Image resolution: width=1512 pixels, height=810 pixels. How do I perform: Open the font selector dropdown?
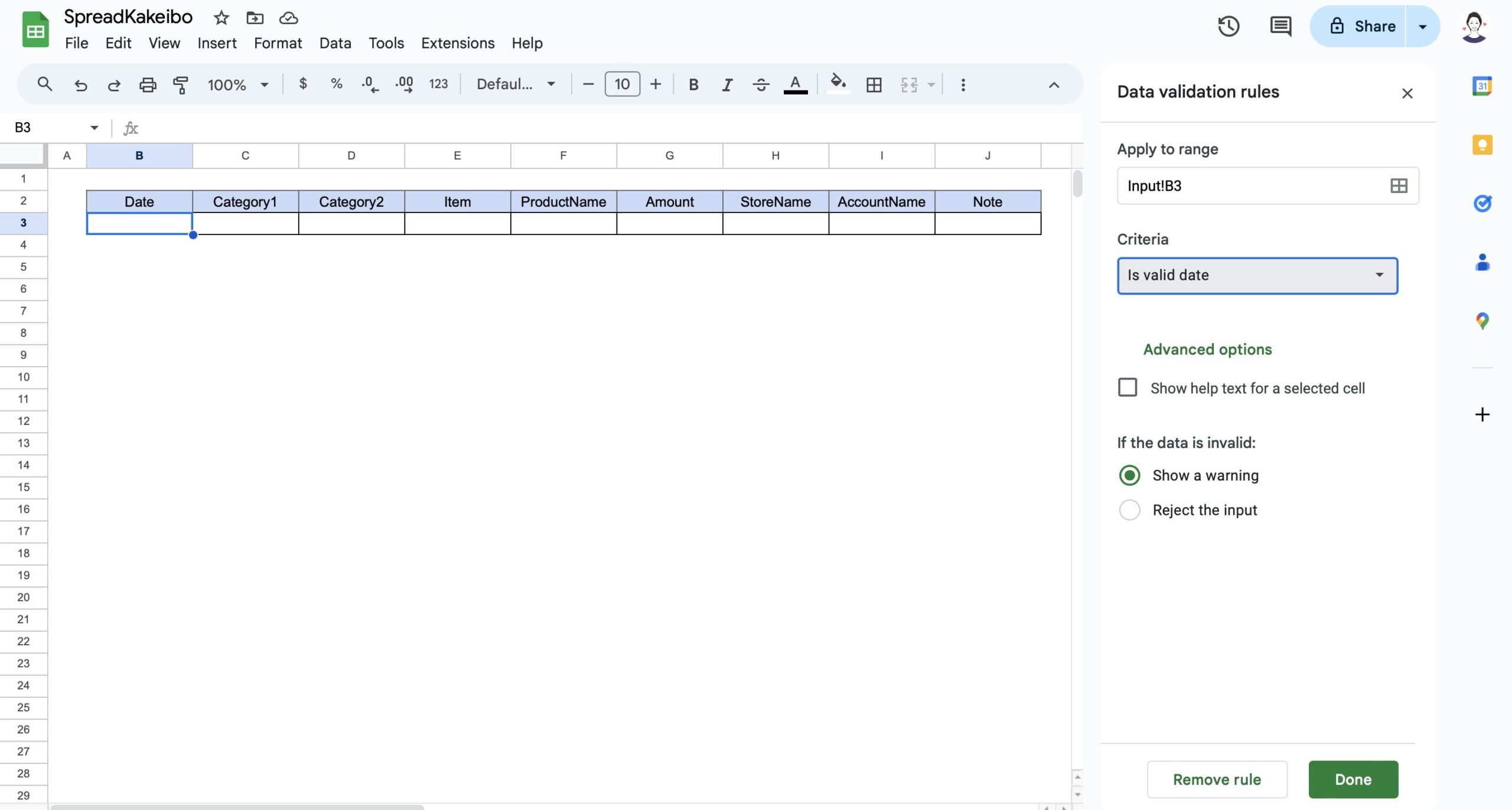point(513,84)
